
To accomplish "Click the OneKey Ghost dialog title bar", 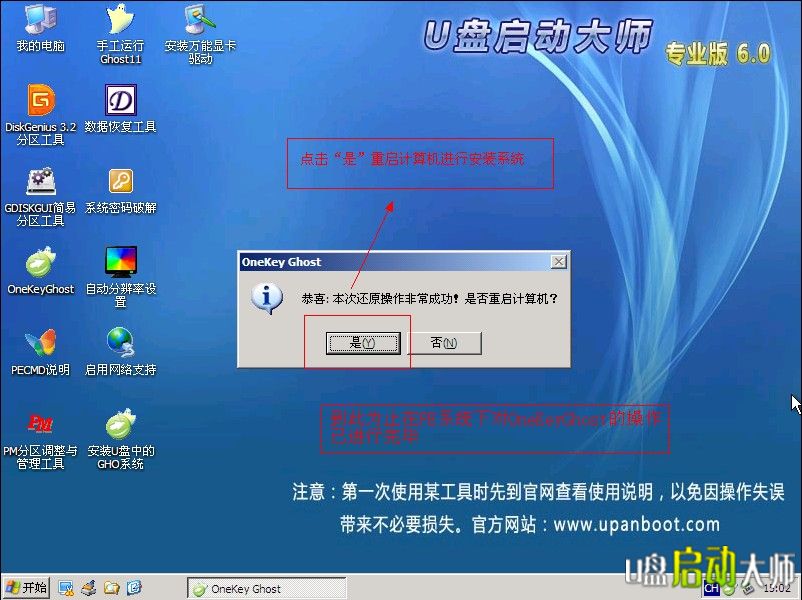I will tap(395, 262).
